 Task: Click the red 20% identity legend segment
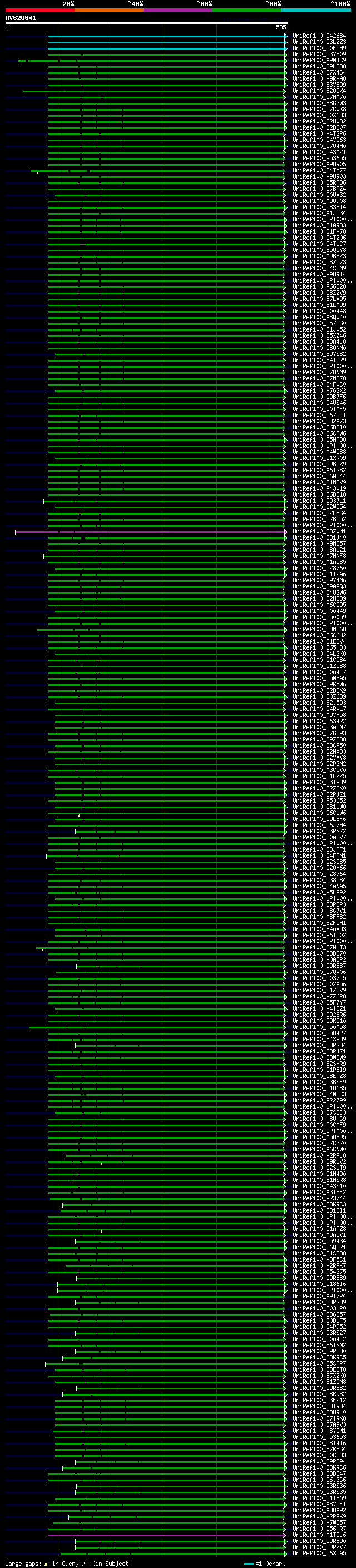point(39,10)
